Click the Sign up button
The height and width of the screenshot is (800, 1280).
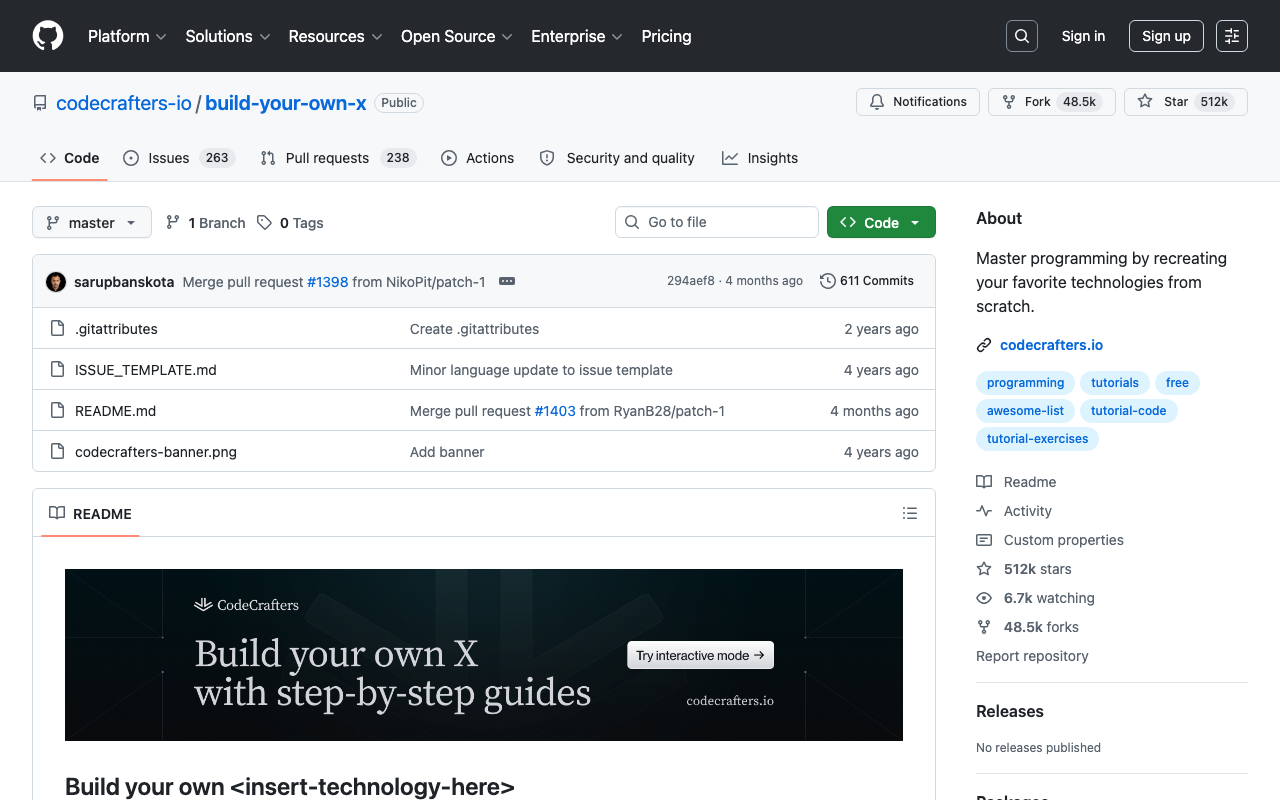[1166, 36]
